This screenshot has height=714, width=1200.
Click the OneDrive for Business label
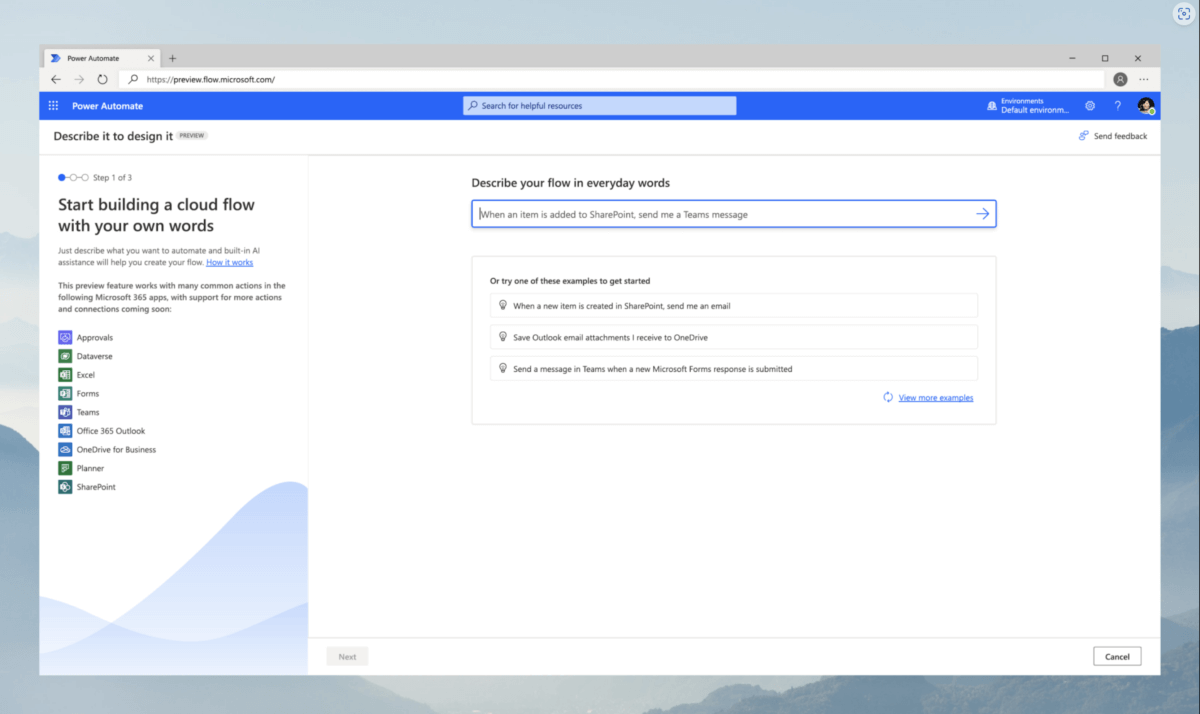(x=116, y=450)
